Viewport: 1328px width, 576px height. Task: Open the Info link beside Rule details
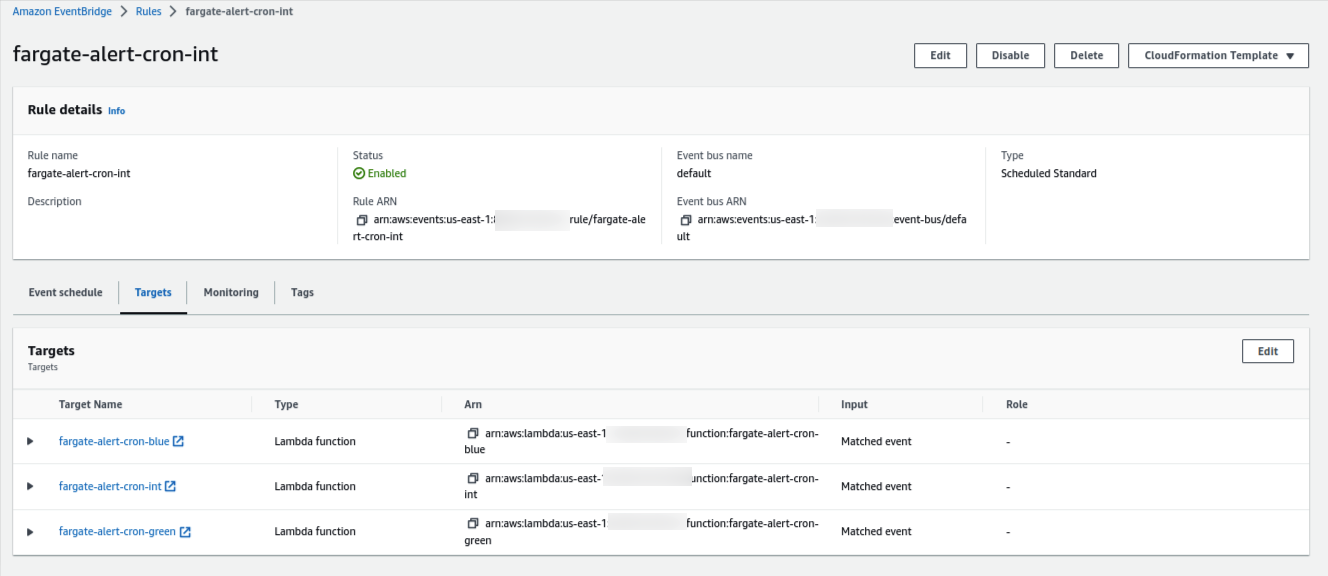pyautogui.click(x=116, y=110)
